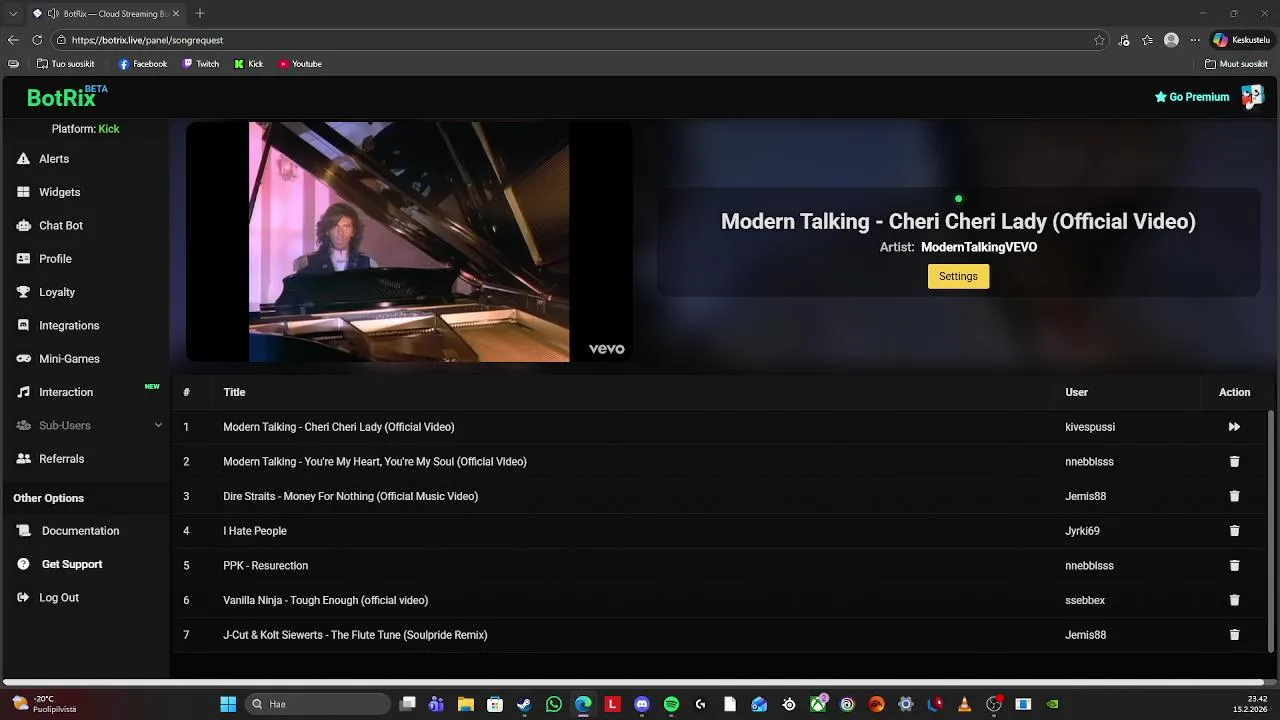Open VLC media player from taskbar
The image size is (1280, 720).
[964, 704]
